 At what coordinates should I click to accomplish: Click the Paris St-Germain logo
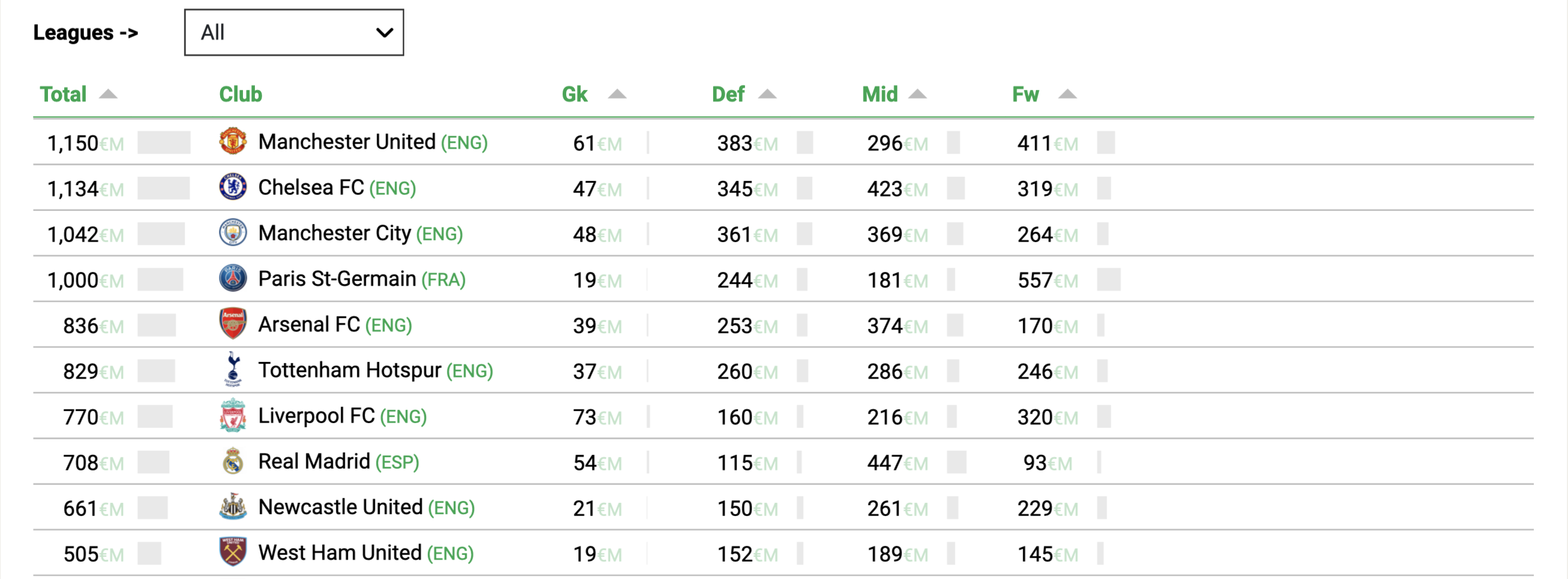pos(233,278)
